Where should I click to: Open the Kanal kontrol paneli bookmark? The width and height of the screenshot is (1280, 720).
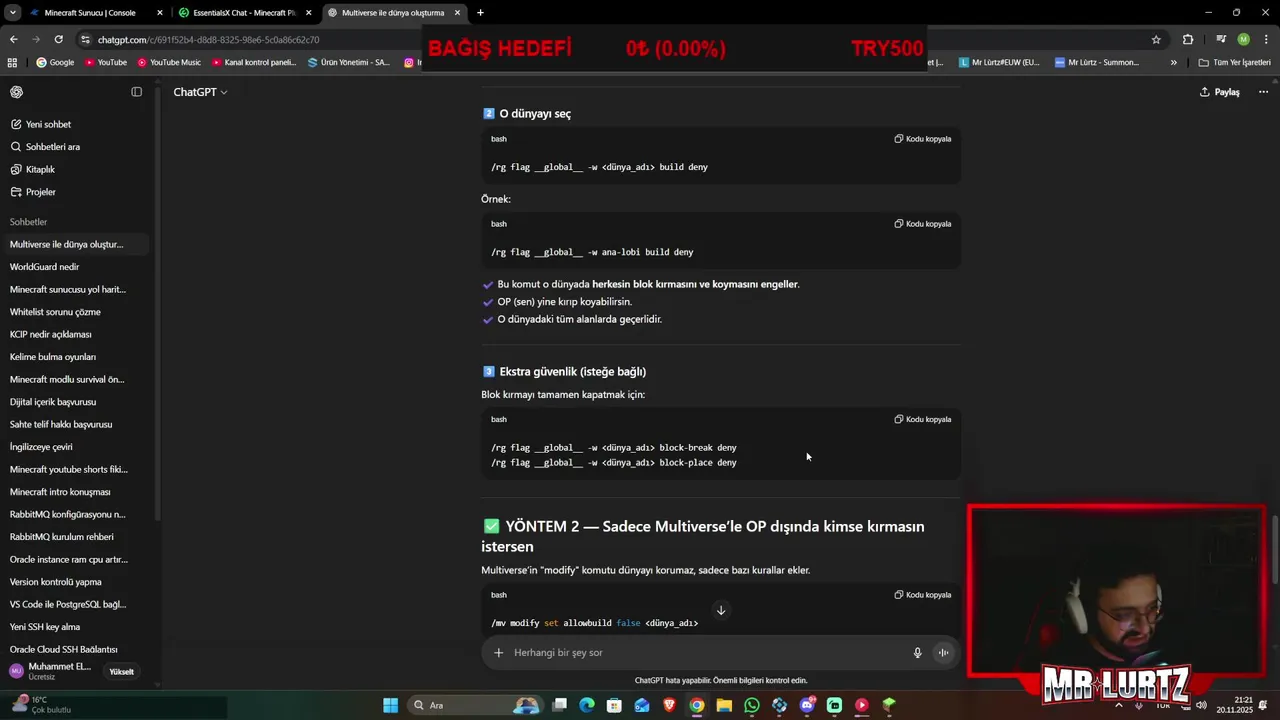tap(254, 62)
